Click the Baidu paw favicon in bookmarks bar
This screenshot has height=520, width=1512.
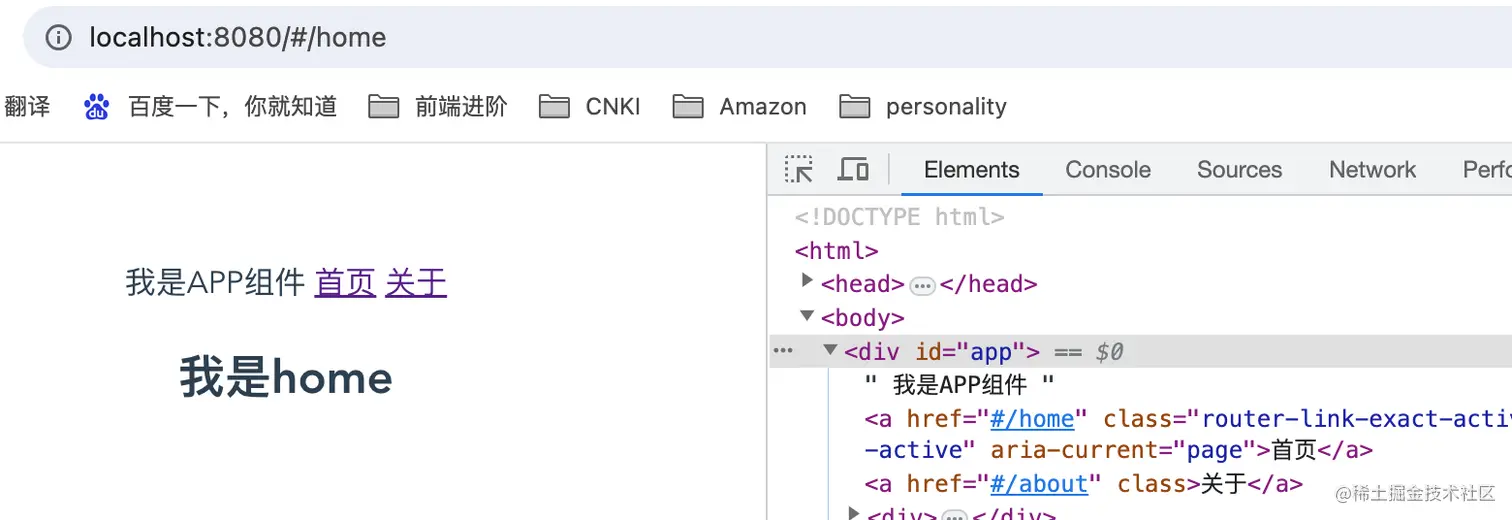point(96,106)
